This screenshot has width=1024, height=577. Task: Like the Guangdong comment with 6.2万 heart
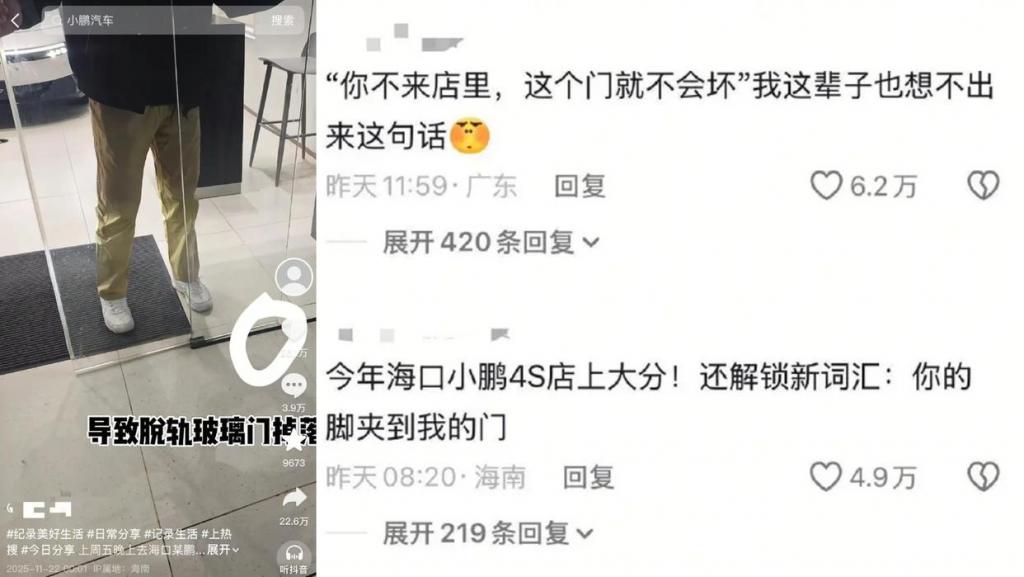825,185
